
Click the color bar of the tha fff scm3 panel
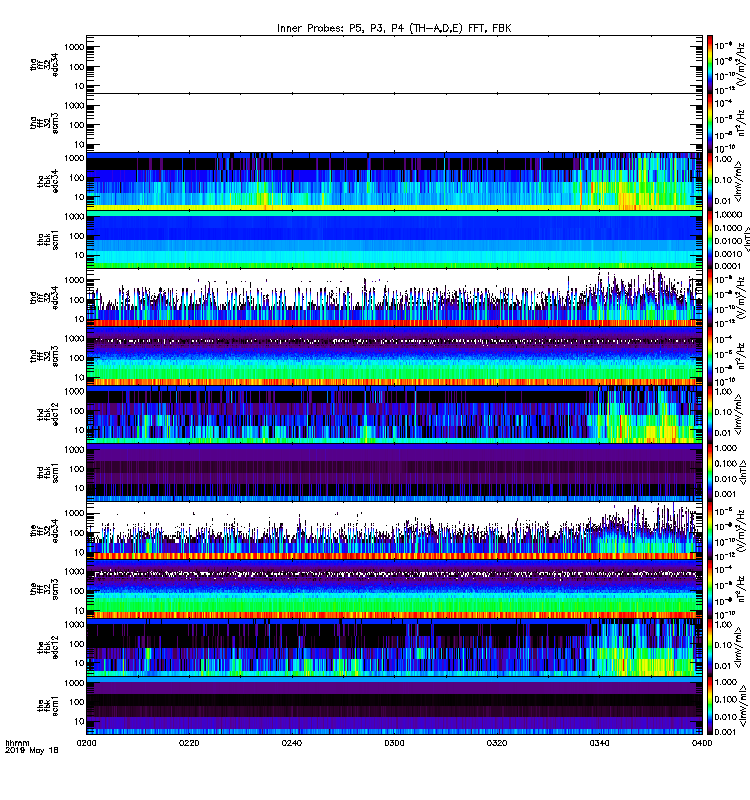point(710,123)
